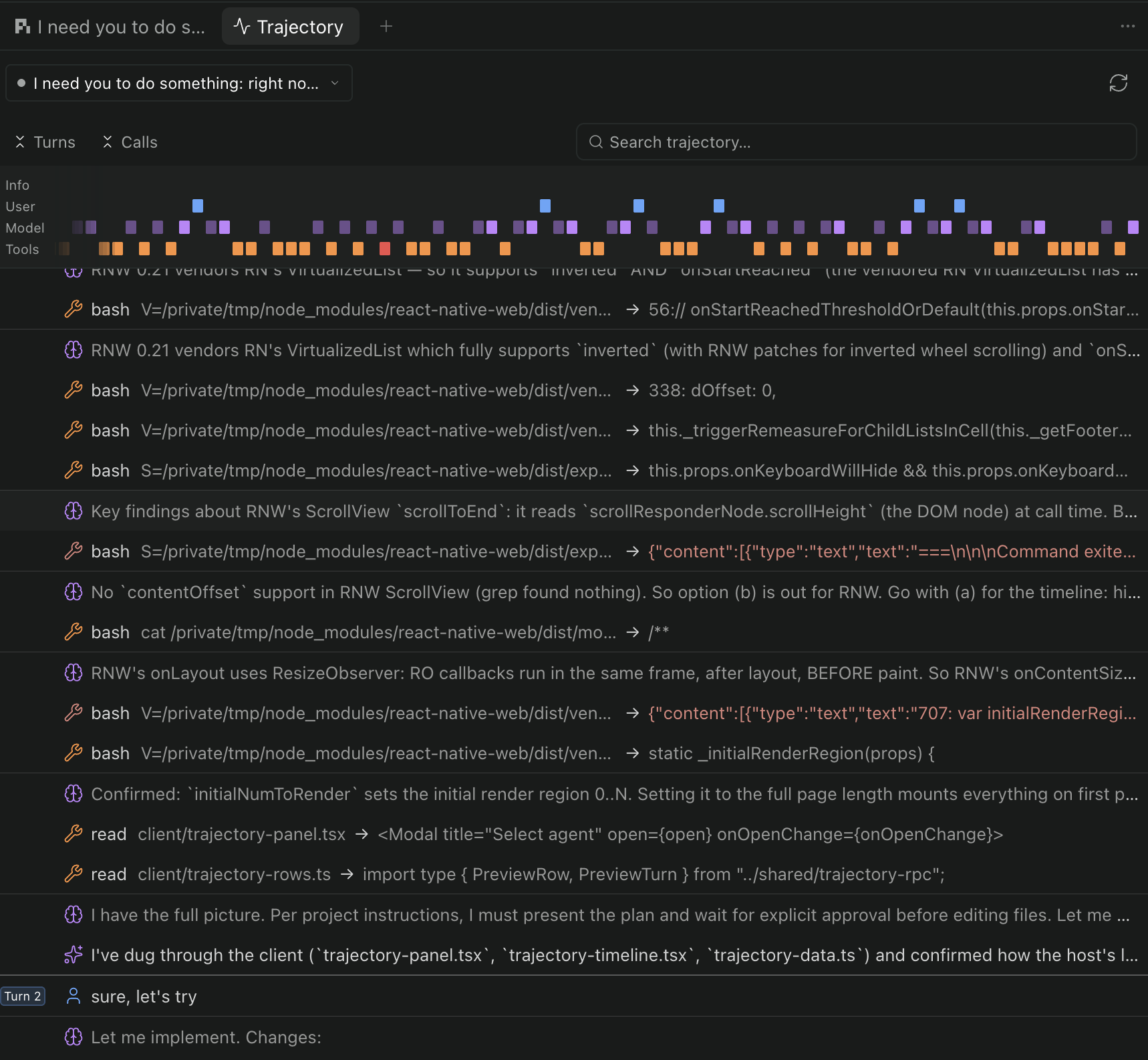Click the wrench icon on 'read client/trajectory-rows.ts' row
Screen dimensions: 1148x1060
(x=74, y=874)
